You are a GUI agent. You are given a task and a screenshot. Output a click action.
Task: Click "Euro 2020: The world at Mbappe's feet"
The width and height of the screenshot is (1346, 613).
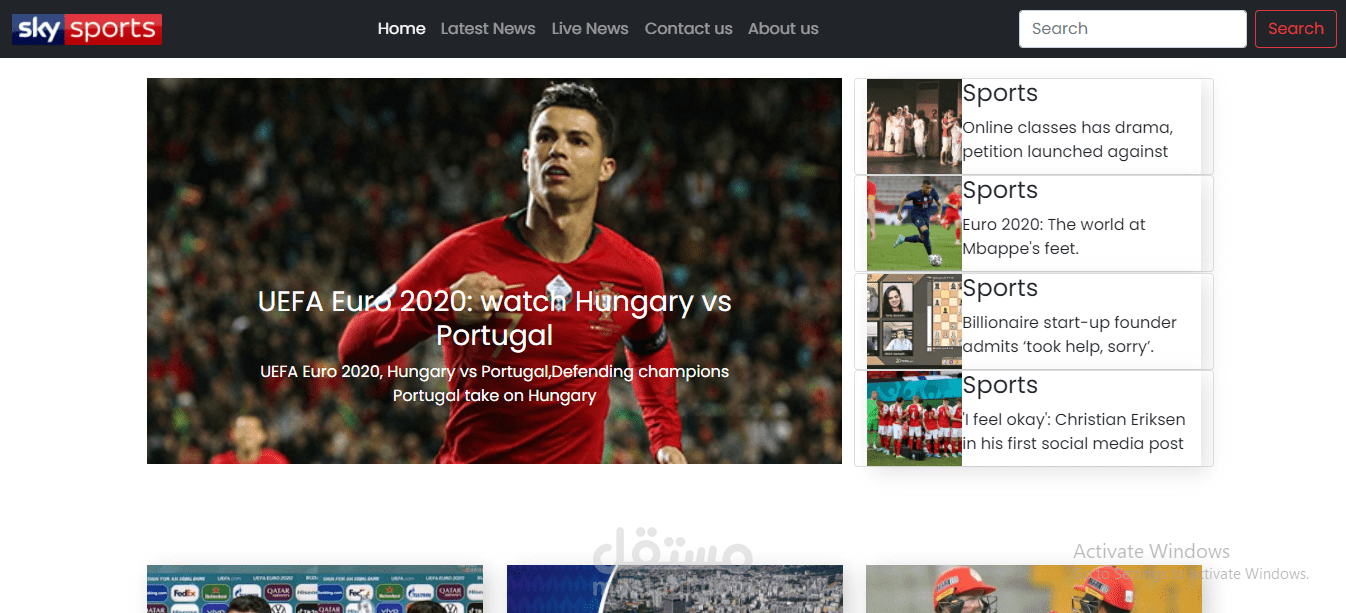[x=1054, y=237]
